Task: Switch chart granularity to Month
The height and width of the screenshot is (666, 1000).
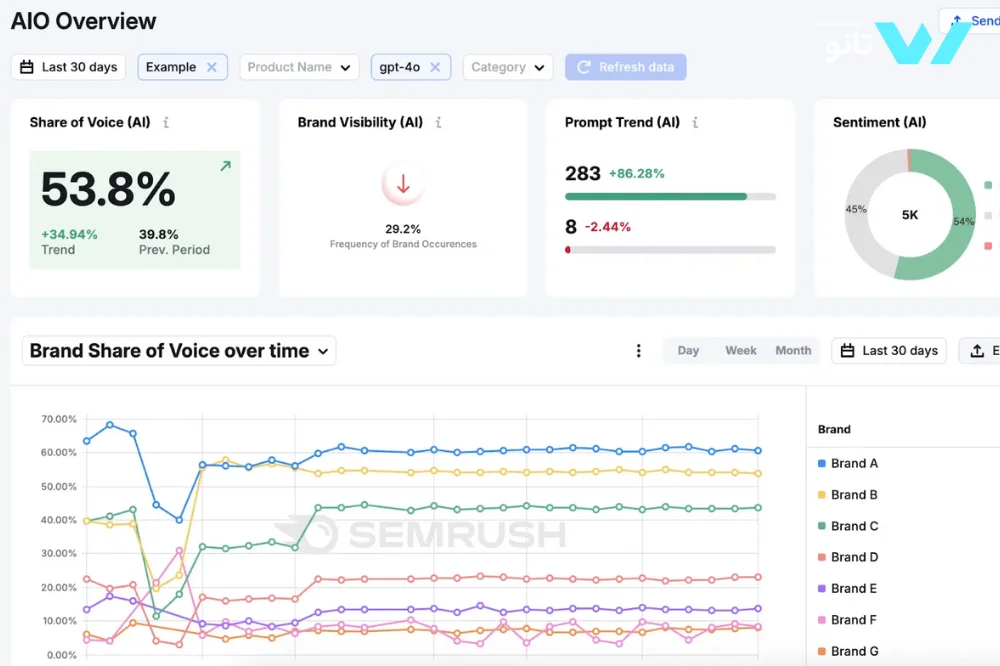Action: pyautogui.click(x=793, y=351)
